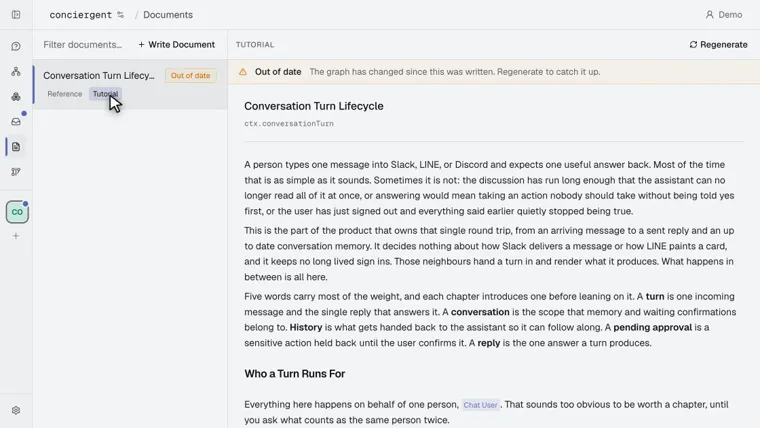760x428 pixels.
Task: Open the conciergent project switcher arrows
Action: tap(120, 15)
